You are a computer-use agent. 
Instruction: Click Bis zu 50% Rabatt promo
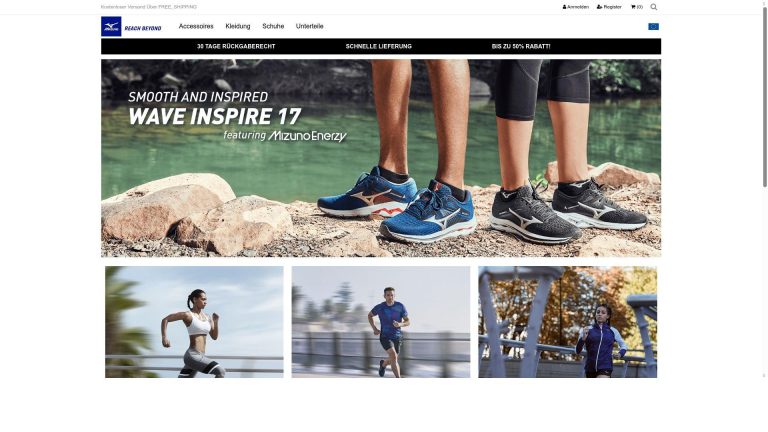(521, 47)
